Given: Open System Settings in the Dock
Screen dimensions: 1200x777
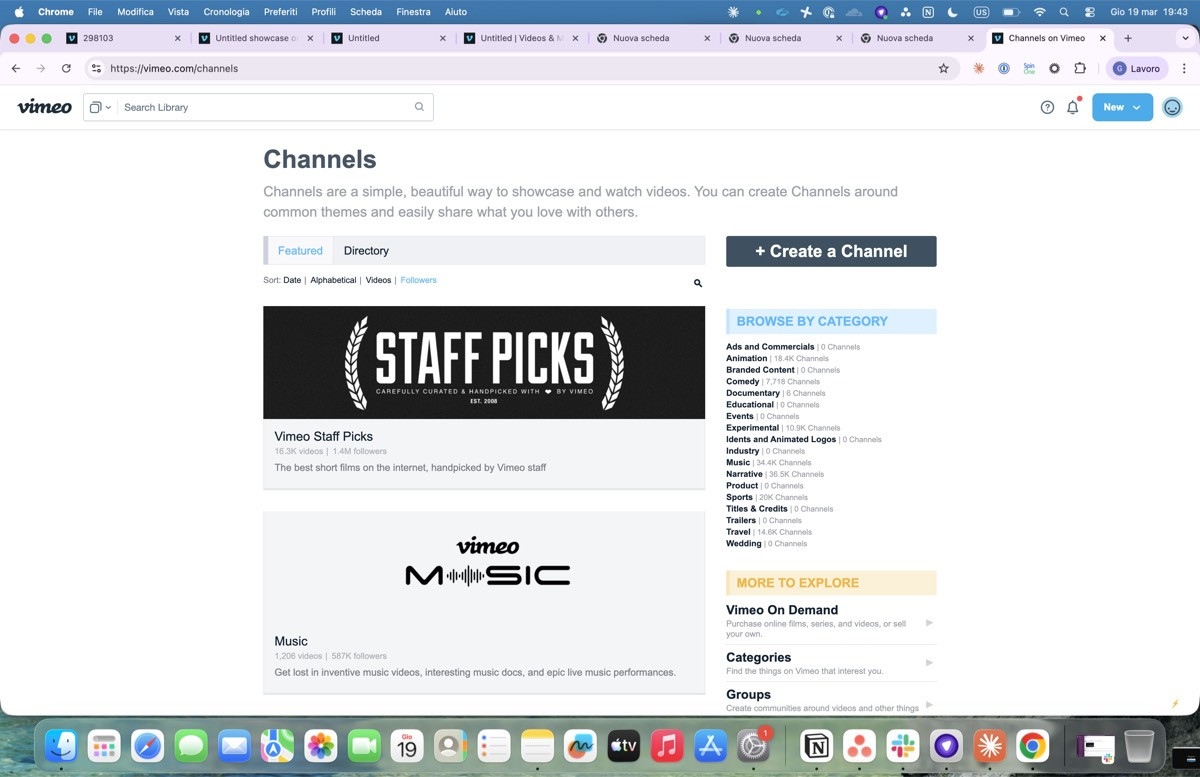Looking at the screenshot, I should click(x=752, y=745).
